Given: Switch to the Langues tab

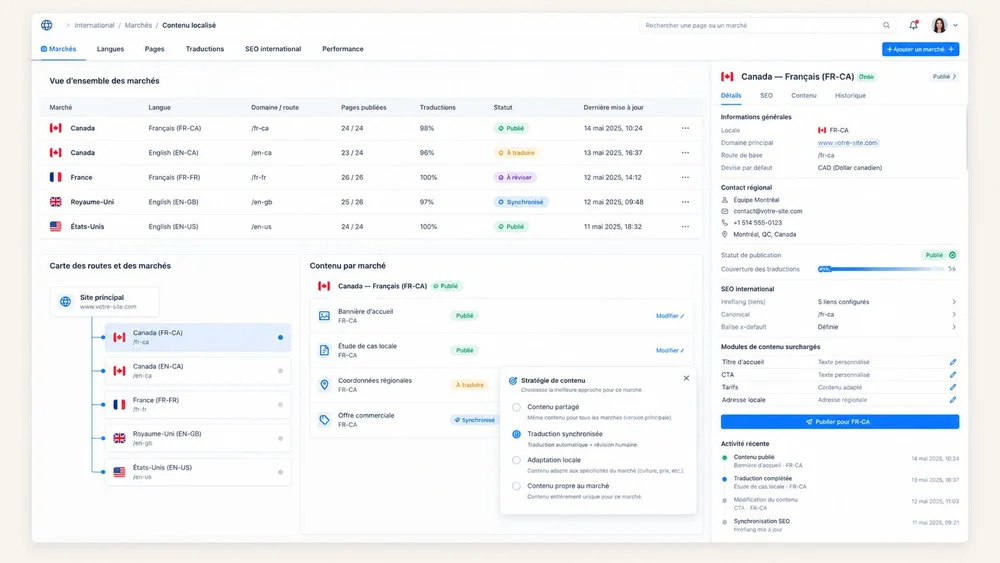Looking at the screenshot, I should pyautogui.click(x=110, y=49).
